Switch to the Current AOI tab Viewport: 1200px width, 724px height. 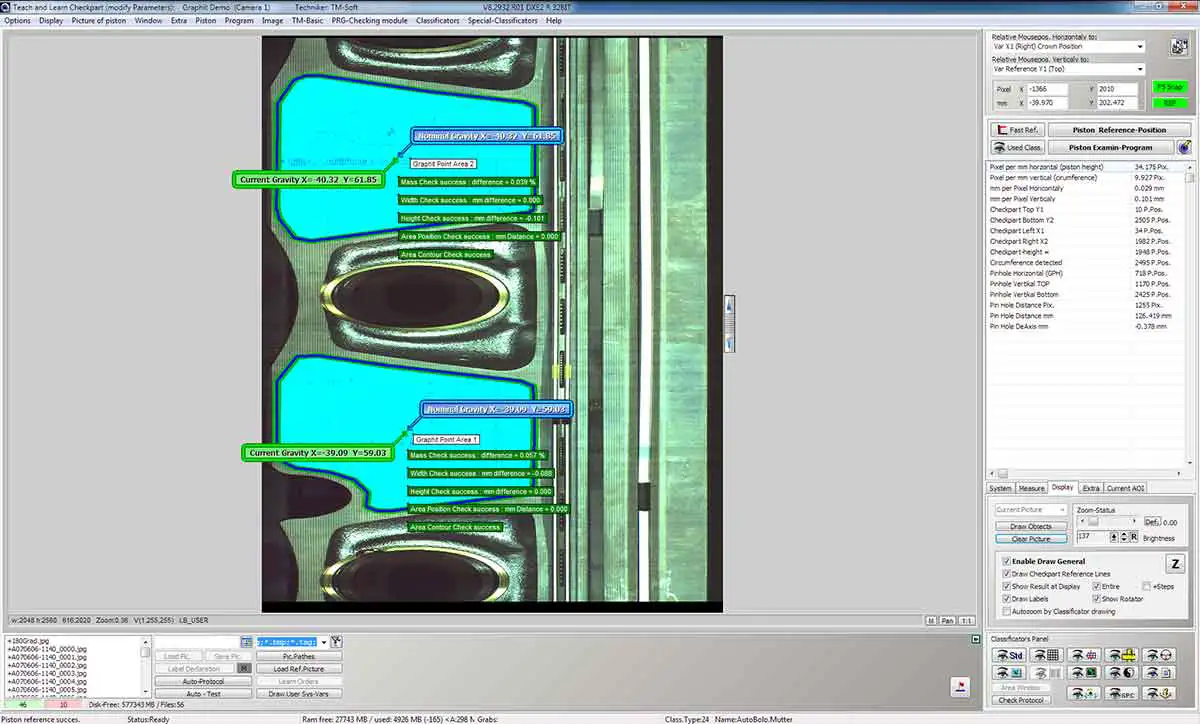coord(1124,488)
